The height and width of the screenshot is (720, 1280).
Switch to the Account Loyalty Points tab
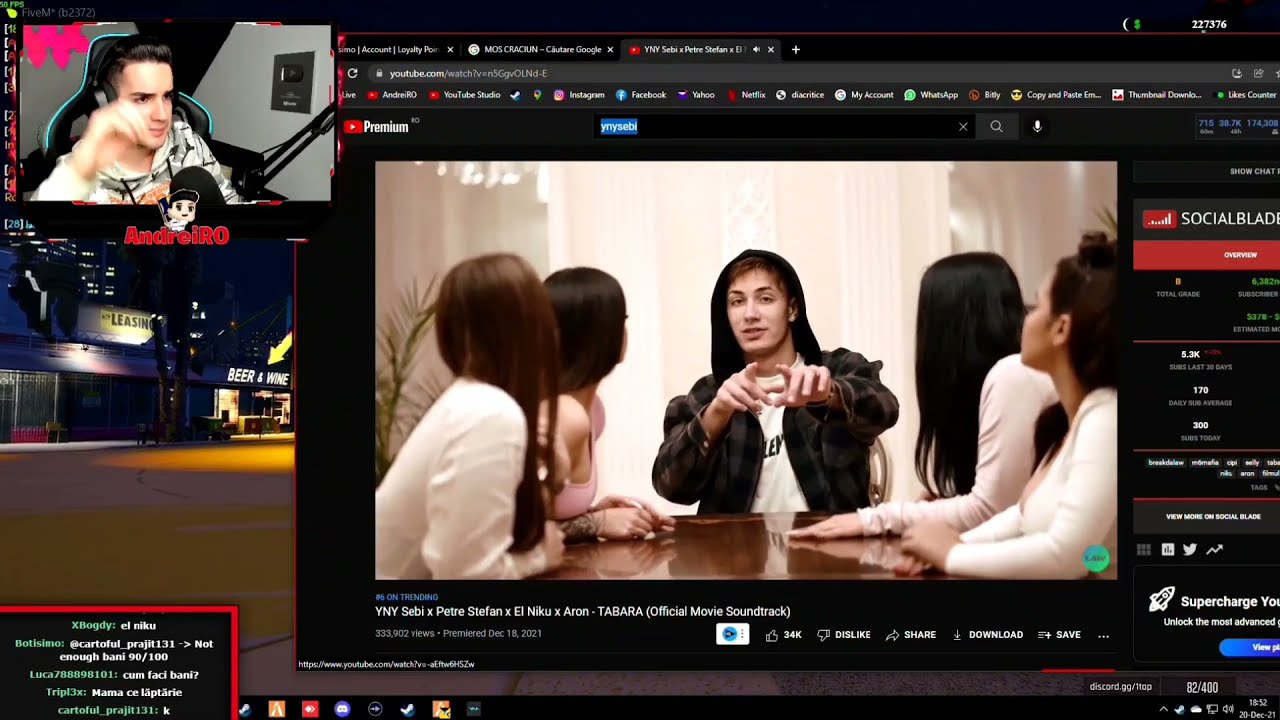[397, 49]
